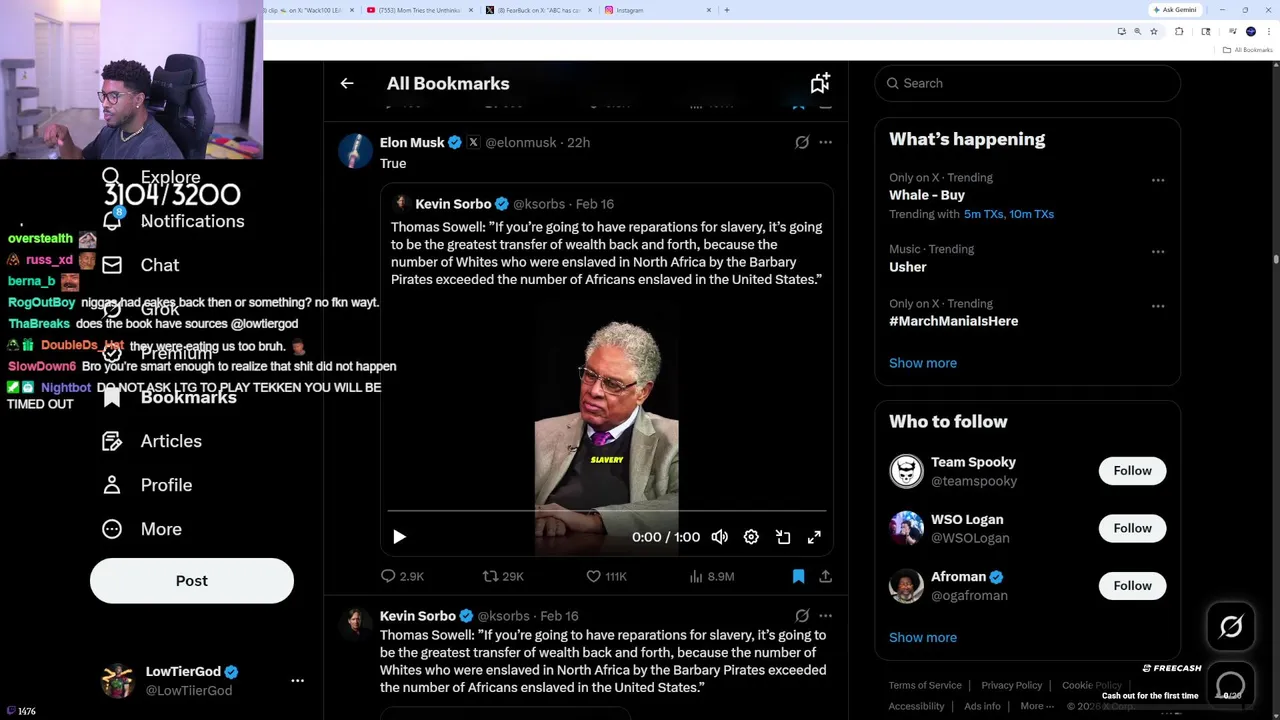Open Elon Musk's profile avatar
This screenshot has width=1280, height=720.
(355, 151)
